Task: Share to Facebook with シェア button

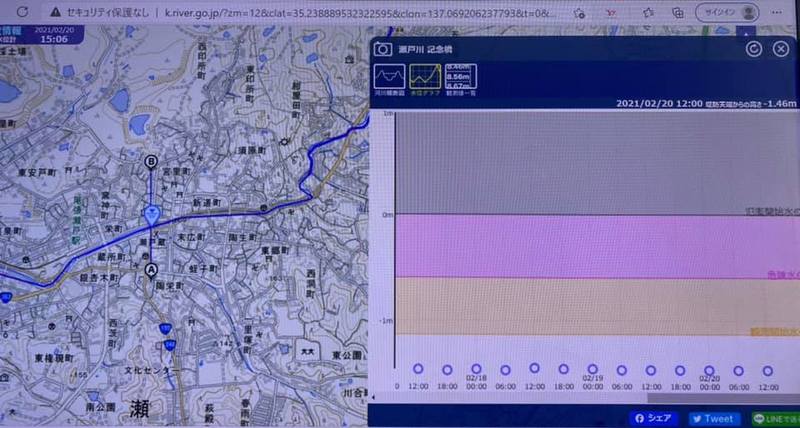Action: [x=655, y=419]
